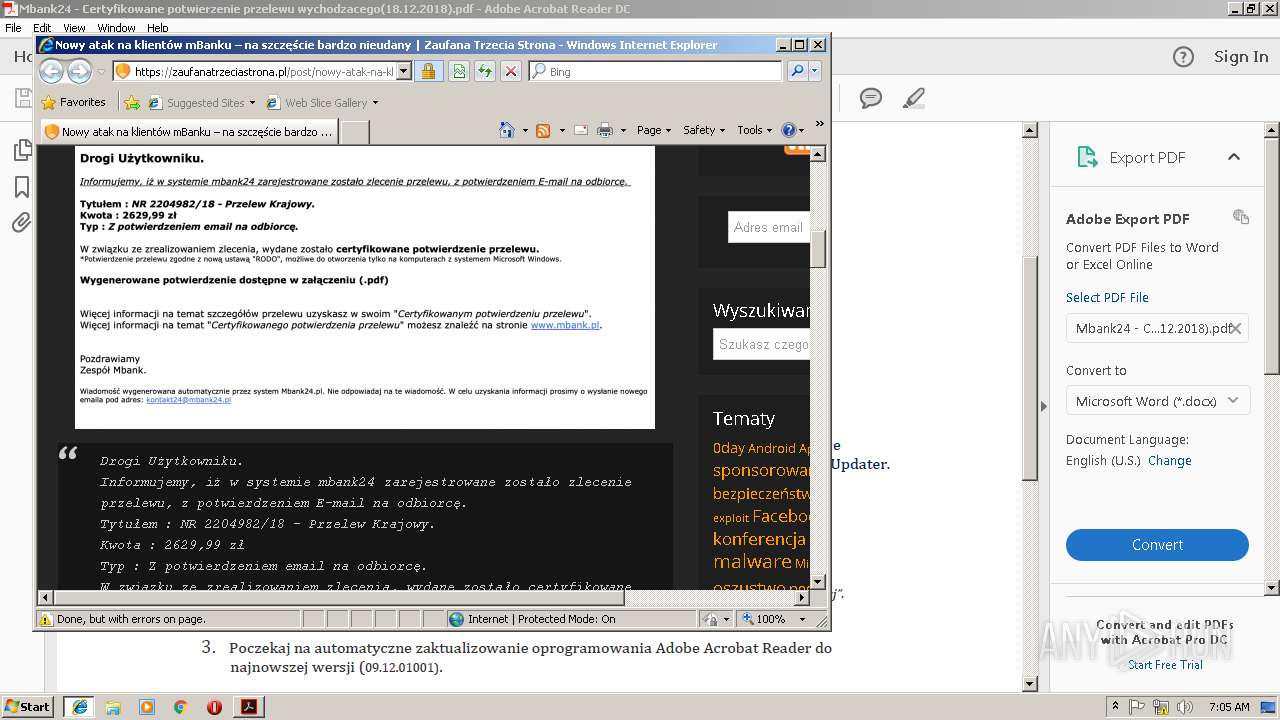Click the Szukasz czego search field
Image resolution: width=1280 pixels, height=720 pixels.
click(x=762, y=344)
